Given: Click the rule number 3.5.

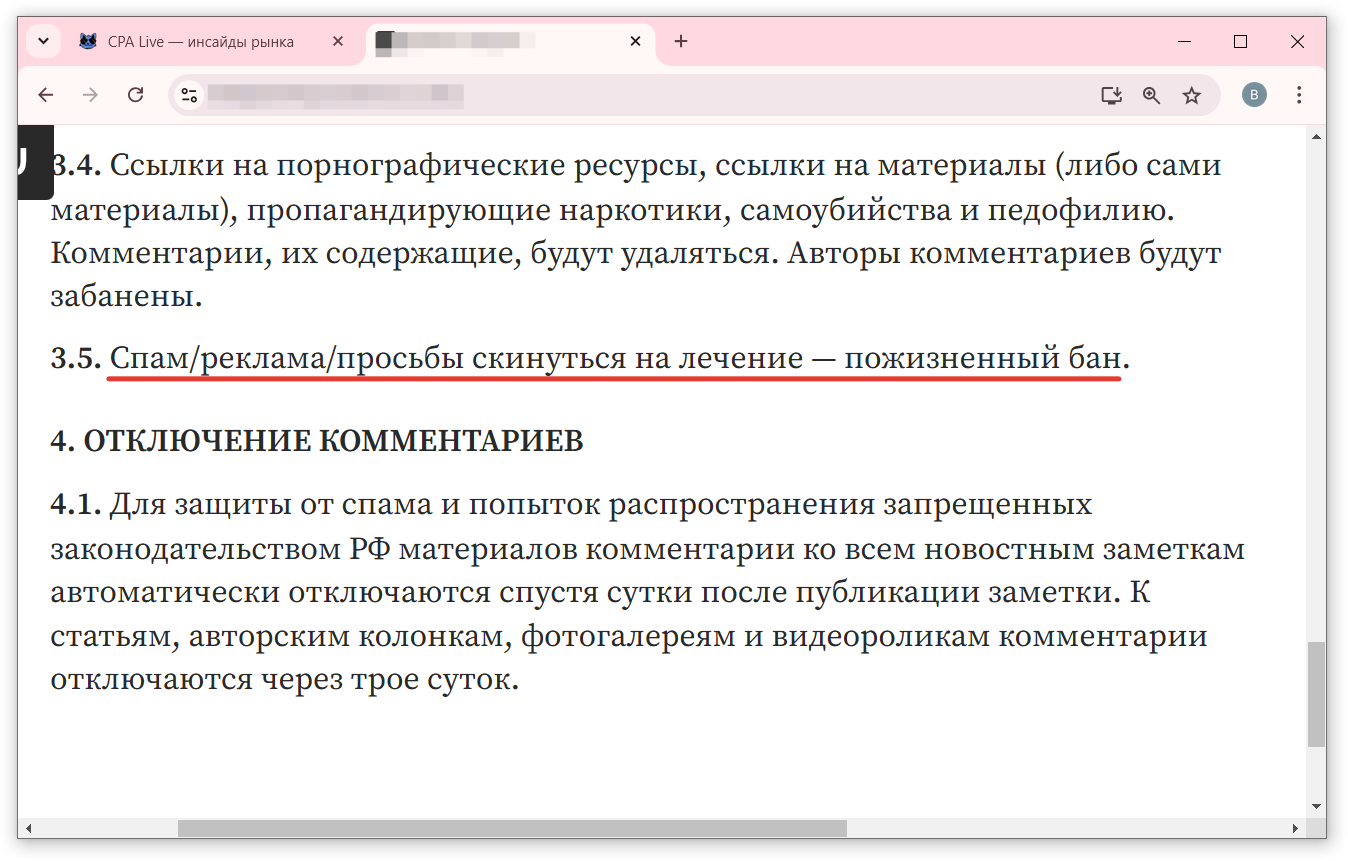Looking at the screenshot, I should (x=76, y=358).
